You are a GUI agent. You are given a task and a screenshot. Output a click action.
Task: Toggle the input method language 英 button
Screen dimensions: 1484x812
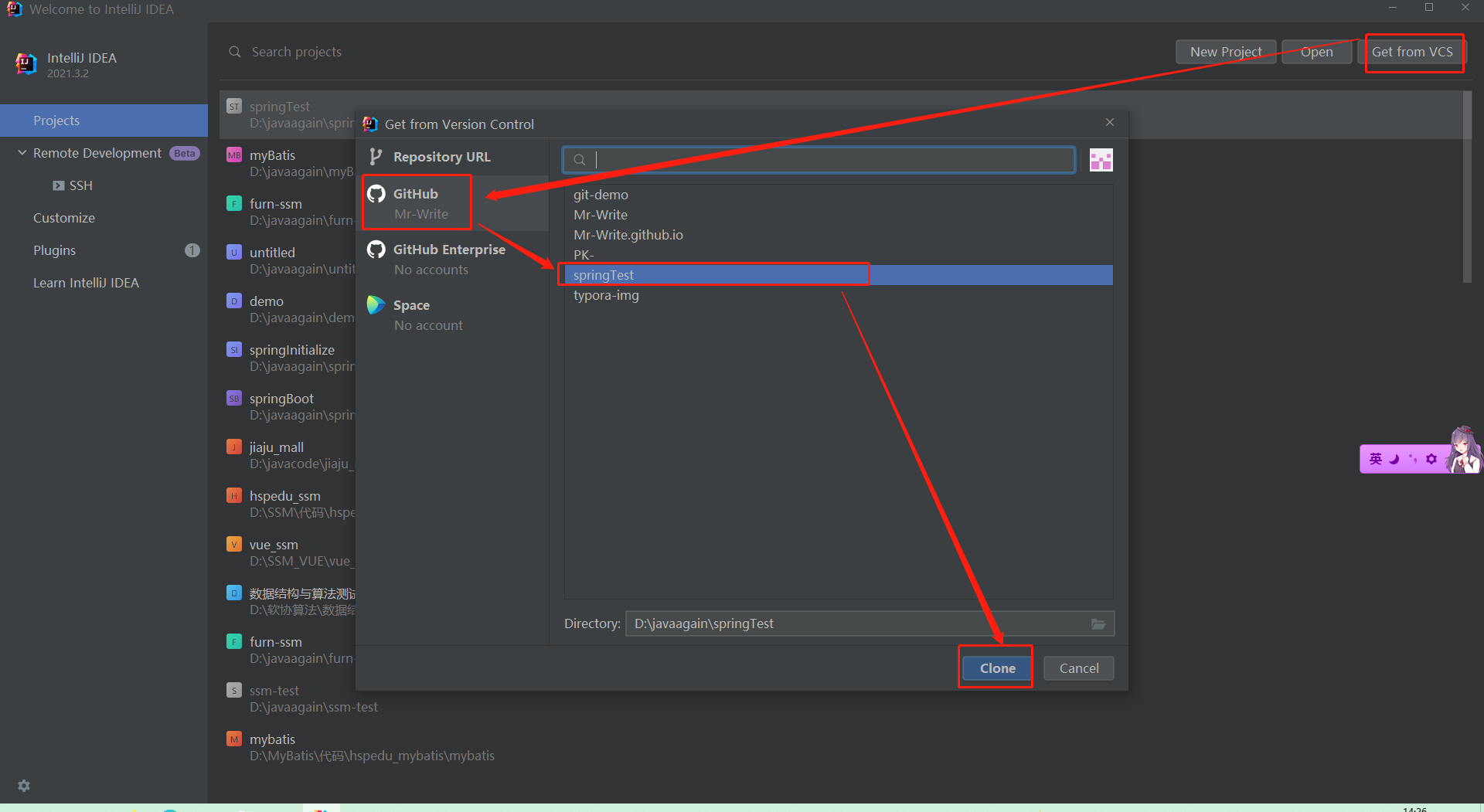click(1376, 459)
